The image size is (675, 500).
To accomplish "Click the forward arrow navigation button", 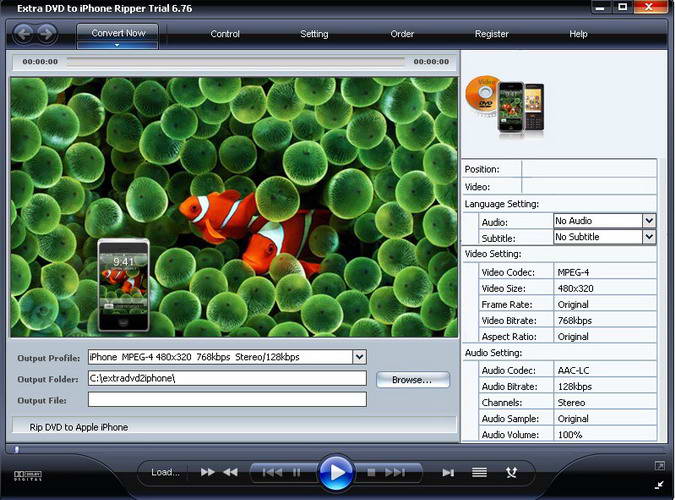I will [x=47, y=34].
